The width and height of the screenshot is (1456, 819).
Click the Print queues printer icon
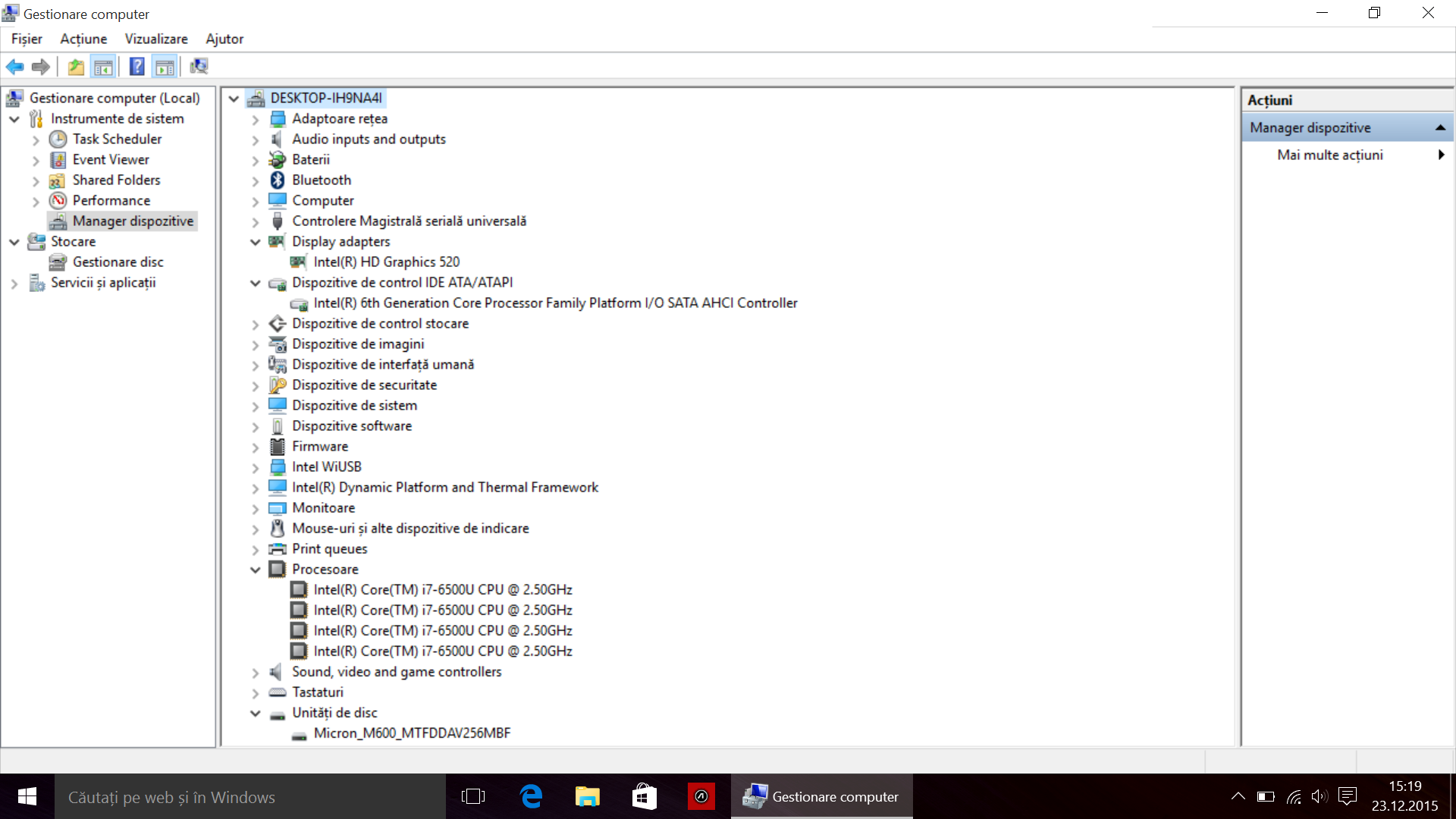[x=278, y=548]
